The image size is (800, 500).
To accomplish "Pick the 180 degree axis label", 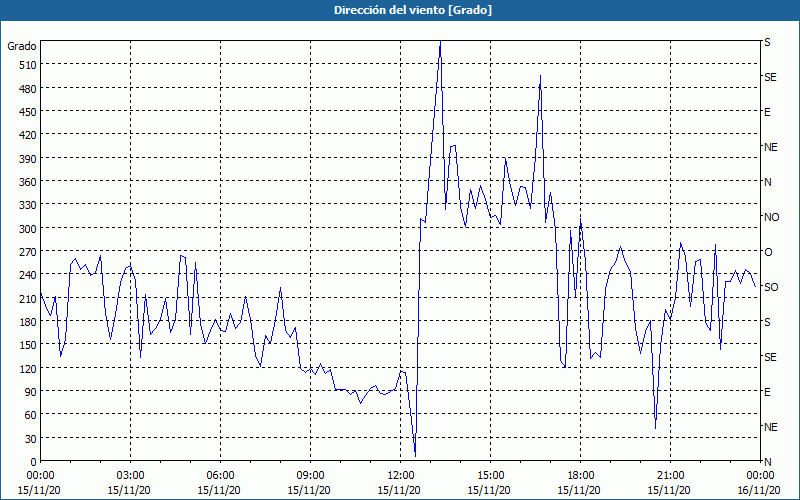I will click(x=28, y=322).
